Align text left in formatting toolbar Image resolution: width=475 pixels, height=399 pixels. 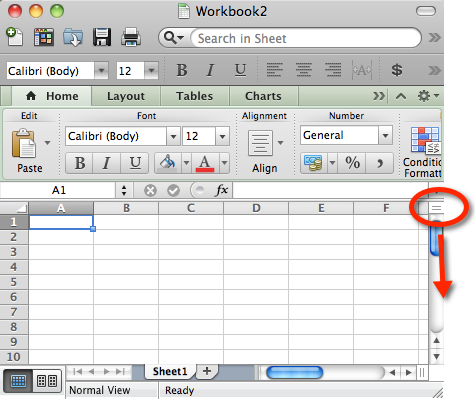(275, 70)
